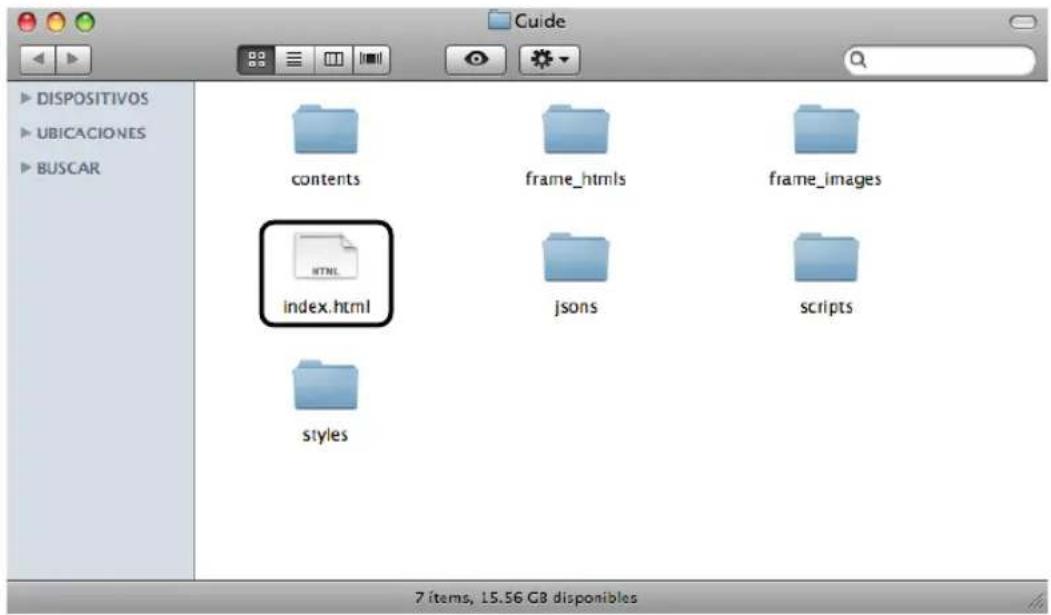Toggle toolbar with the pill button
The height and width of the screenshot is (615, 1051).
click(x=1022, y=22)
